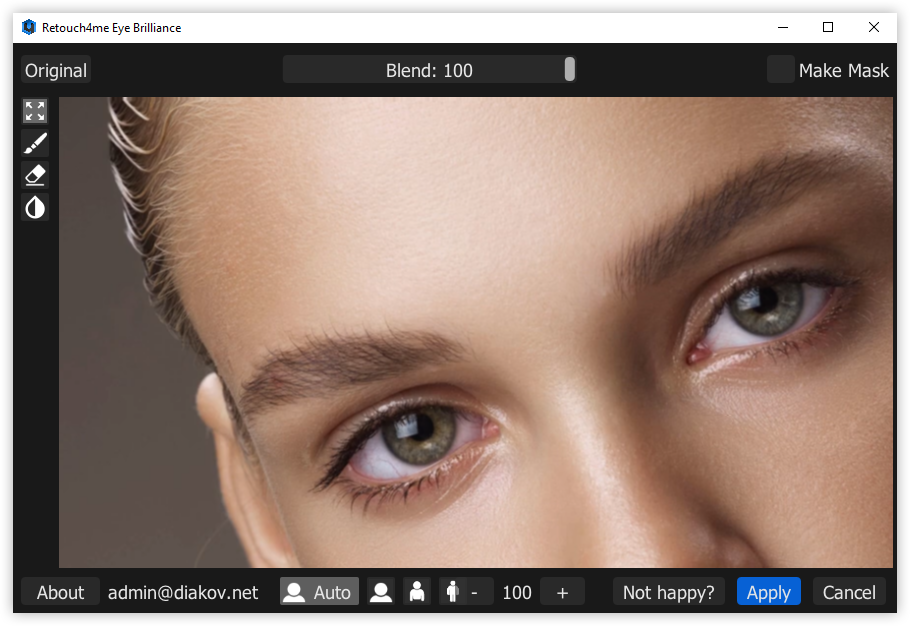This screenshot has height=626, width=910.
Task: Apply the eye brilliance effect
Action: tap(768, 592)
